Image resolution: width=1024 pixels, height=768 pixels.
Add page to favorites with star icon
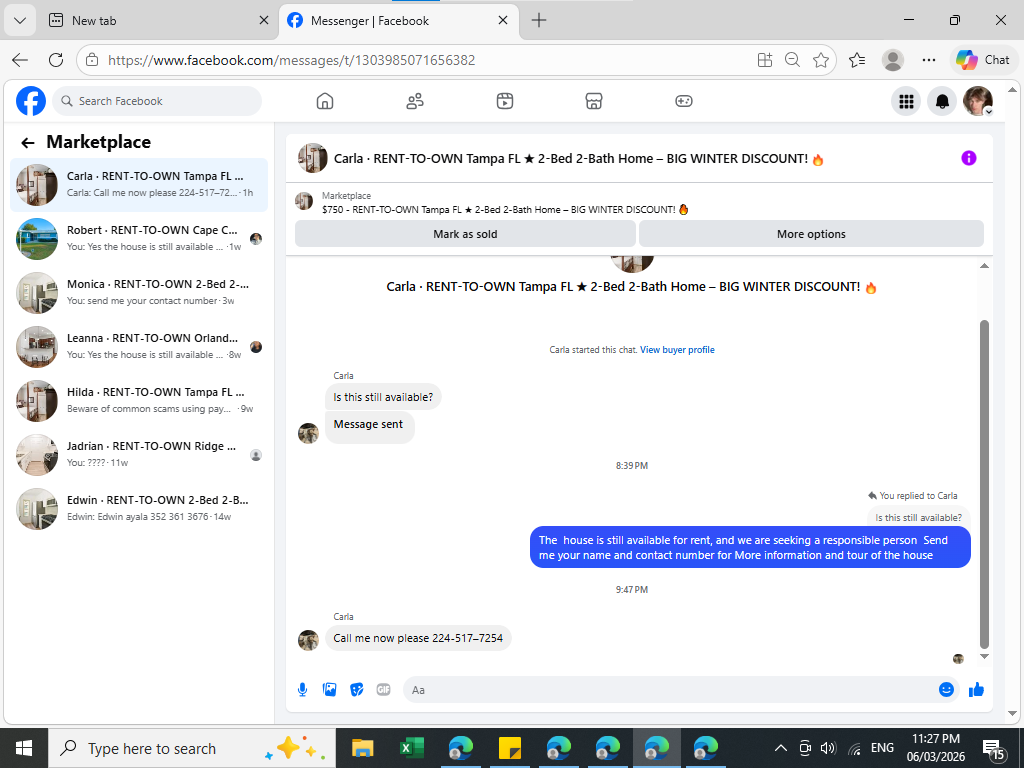pos(821,60)
